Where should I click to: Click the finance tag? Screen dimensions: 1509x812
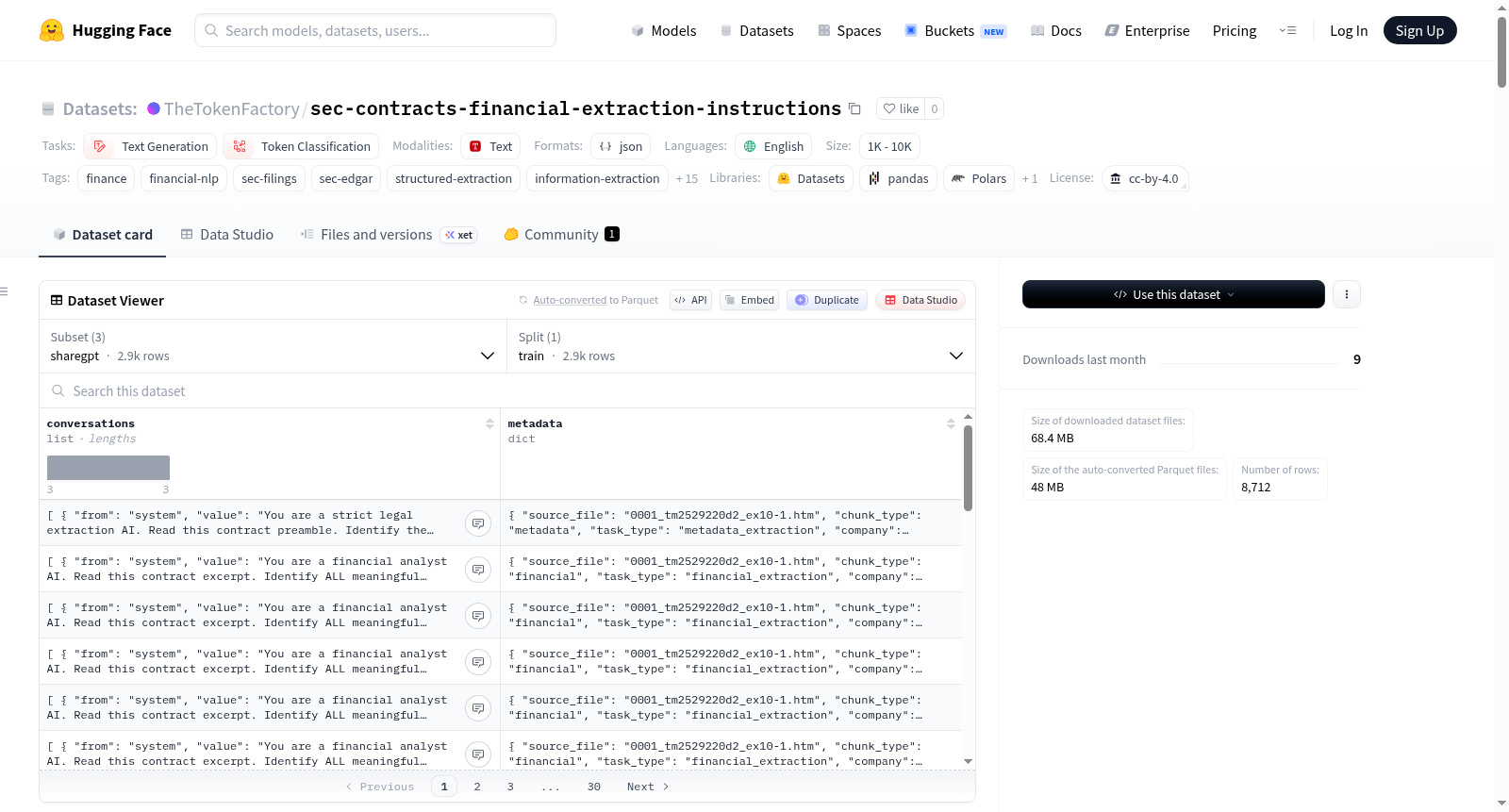[x=107, y=178]
